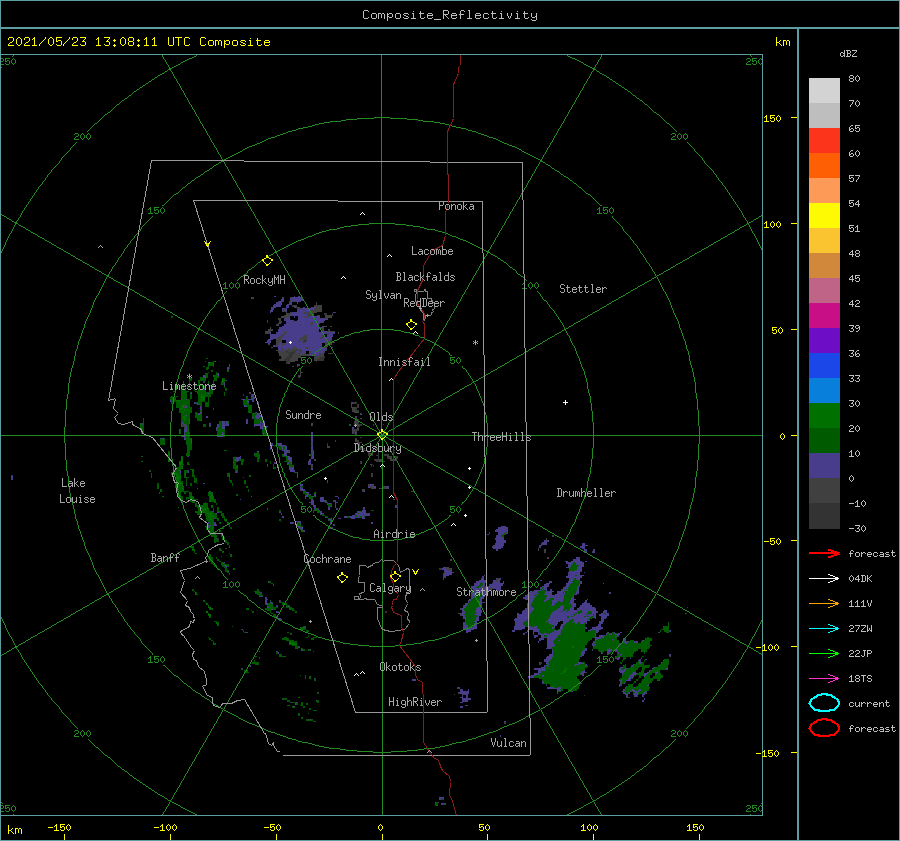Select the 20 dBZ green color swatch

click(824, 416)
